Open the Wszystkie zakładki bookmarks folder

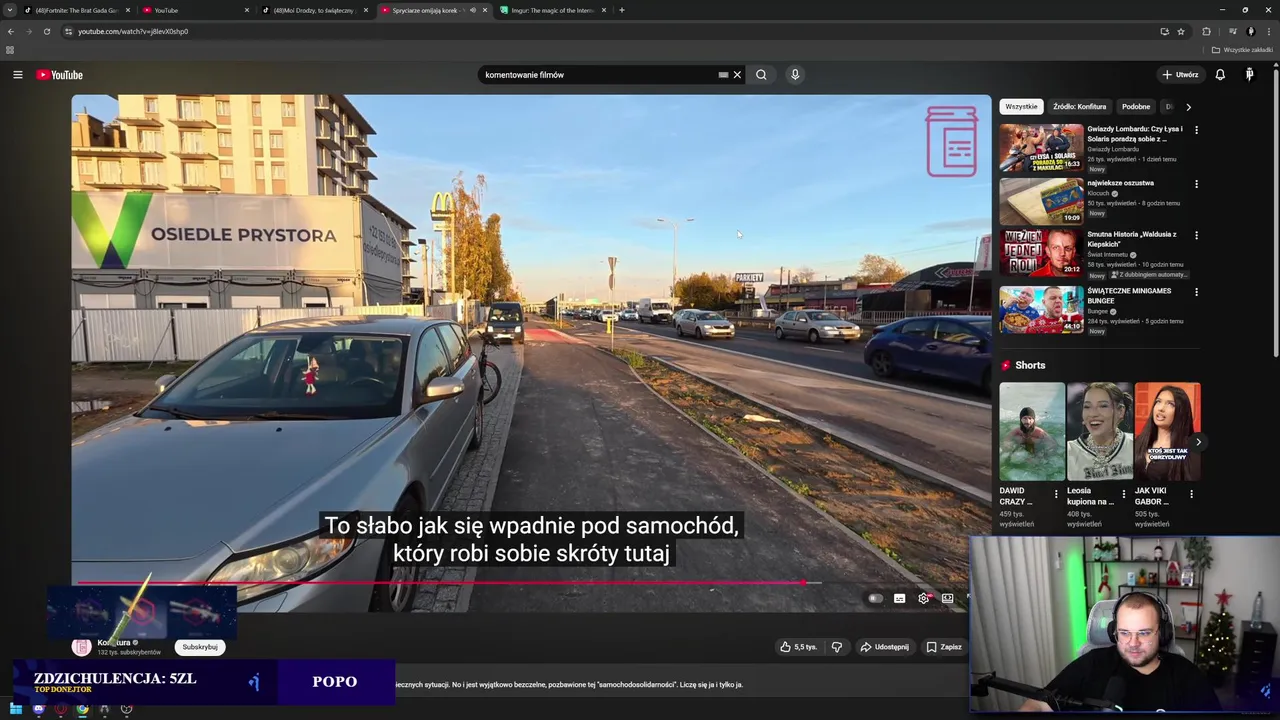point(1242,50)
